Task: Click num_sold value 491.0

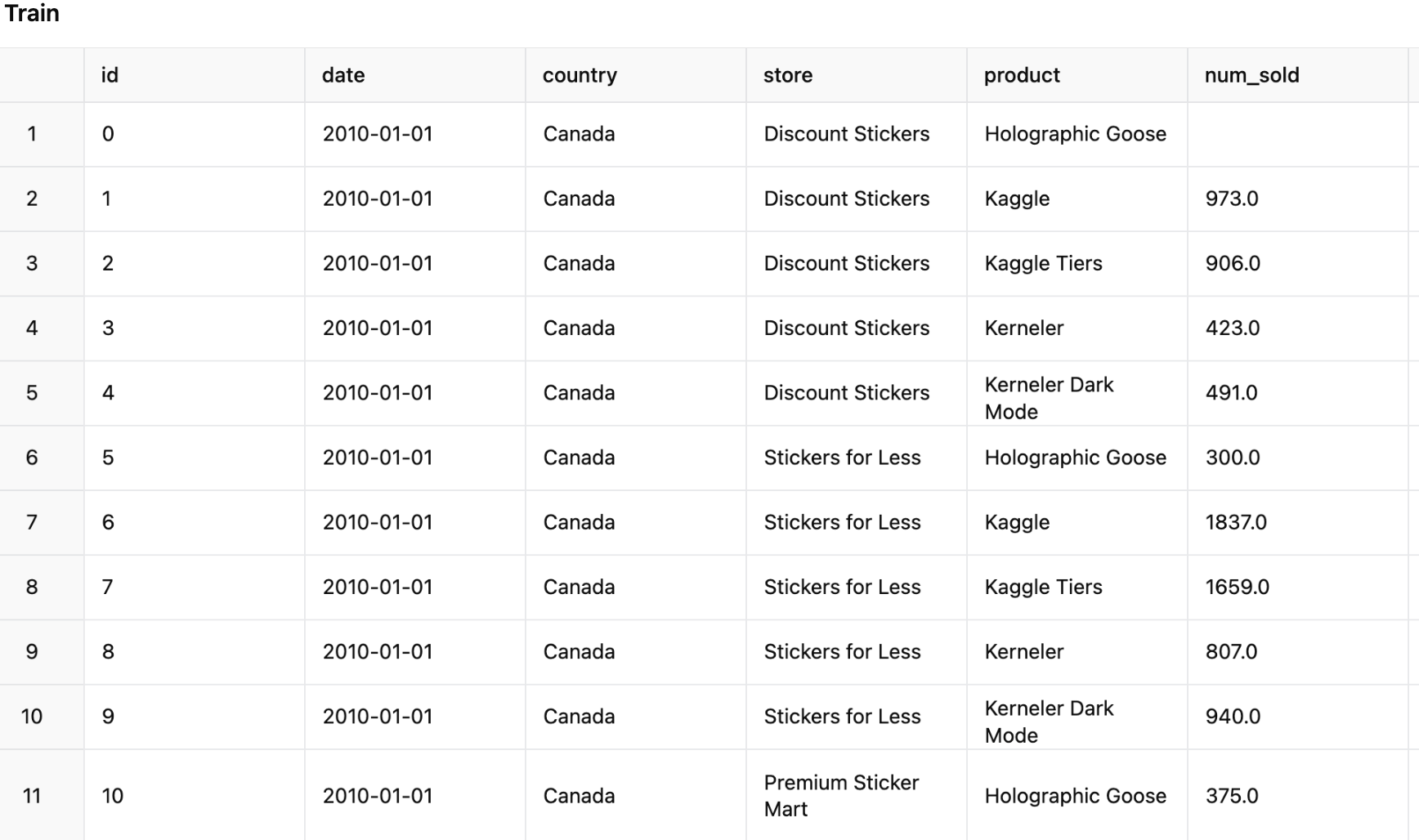Action: (x=1231, y=392)
